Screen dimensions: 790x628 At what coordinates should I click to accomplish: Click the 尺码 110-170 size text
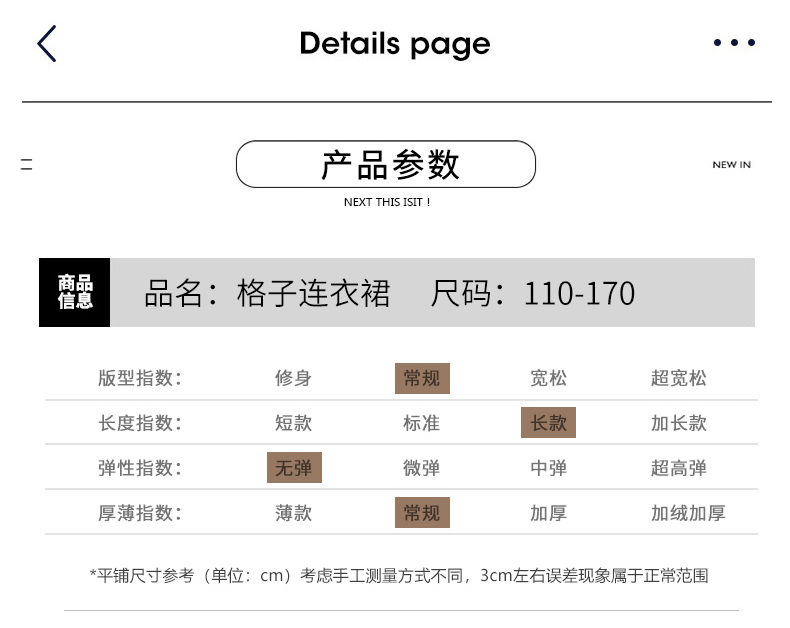pos(533,293)
